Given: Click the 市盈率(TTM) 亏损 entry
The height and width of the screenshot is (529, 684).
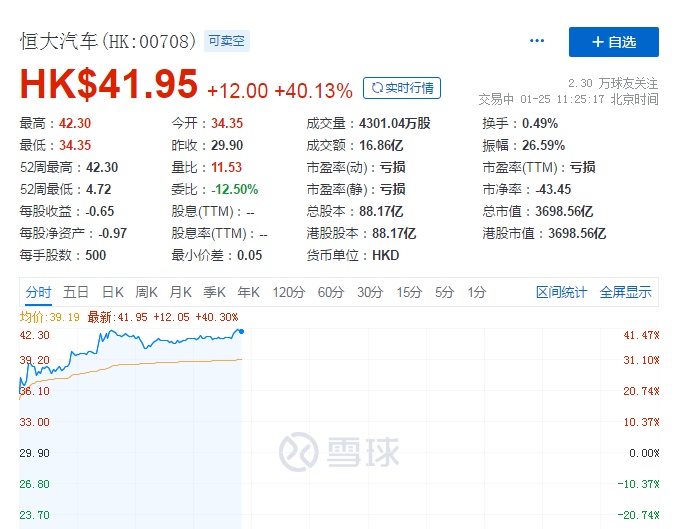Looking at the screenshot, I should tap(539, 167).
